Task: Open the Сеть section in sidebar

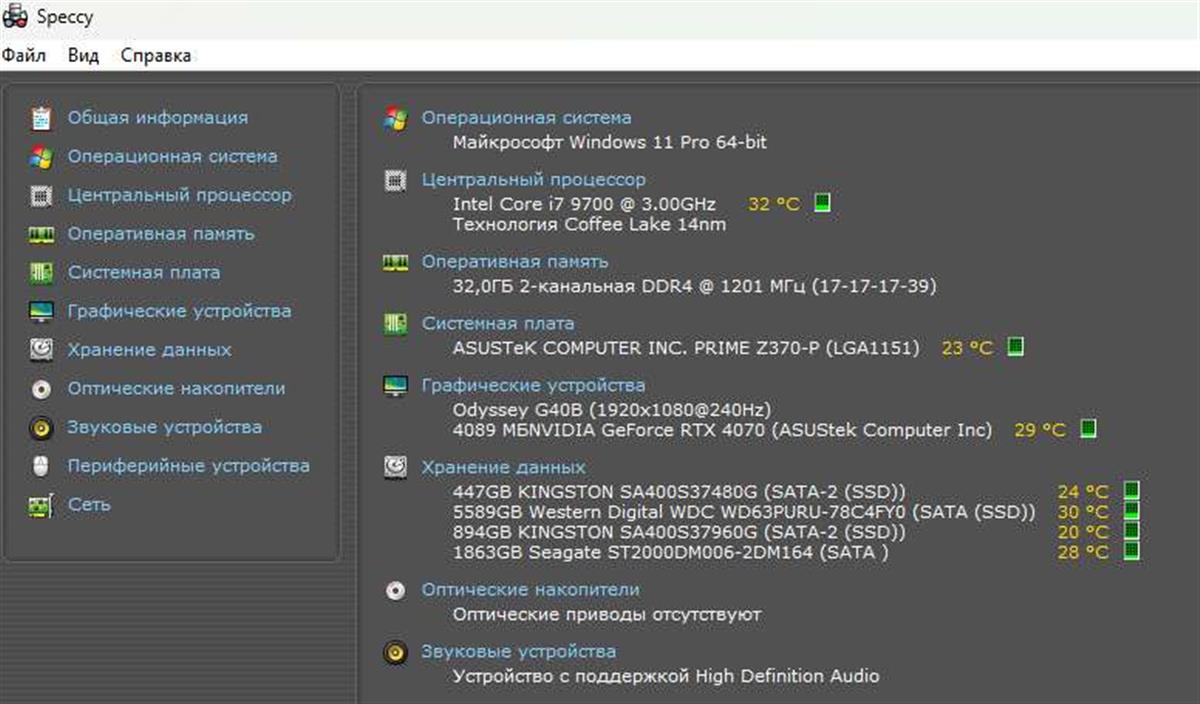Action: pos(89,505)
